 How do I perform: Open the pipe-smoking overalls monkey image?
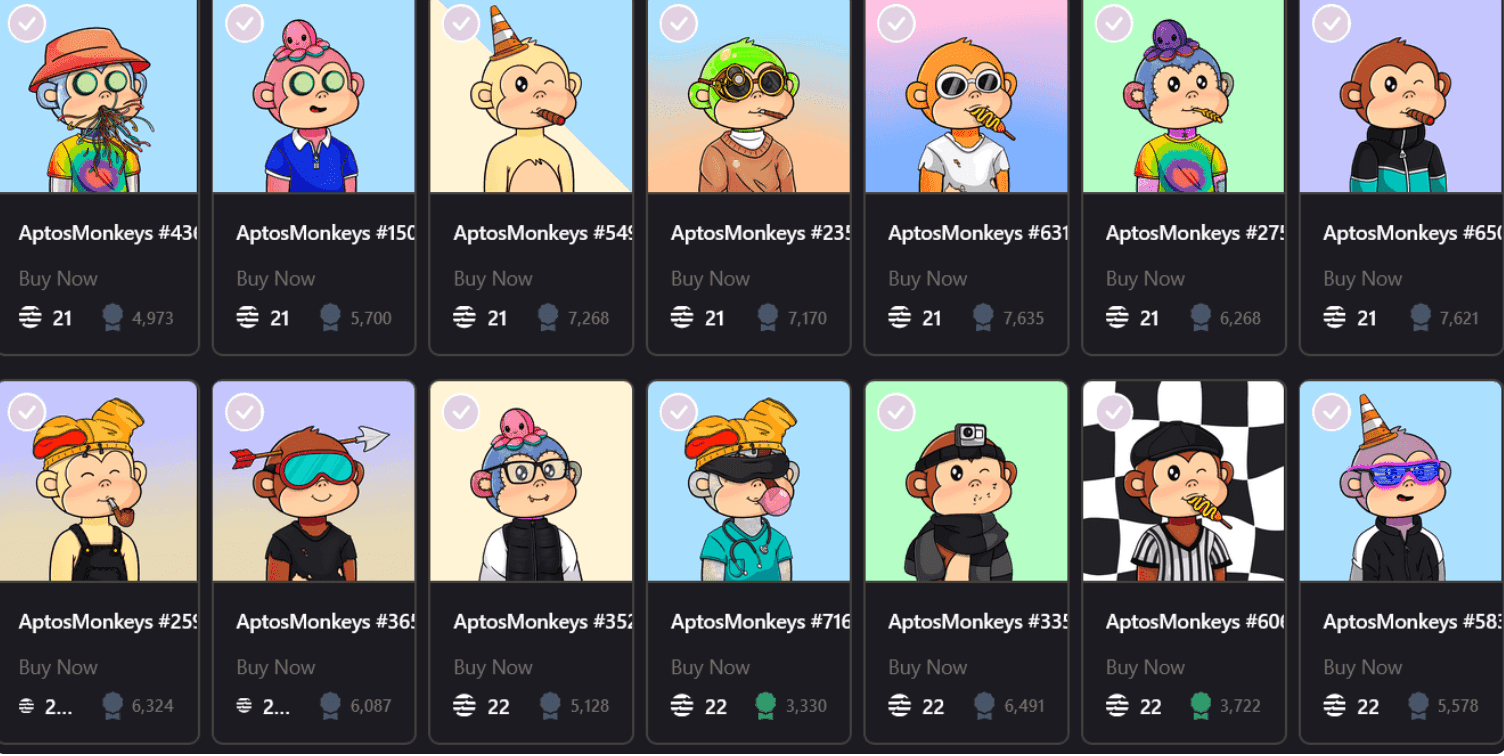[99, 481]
